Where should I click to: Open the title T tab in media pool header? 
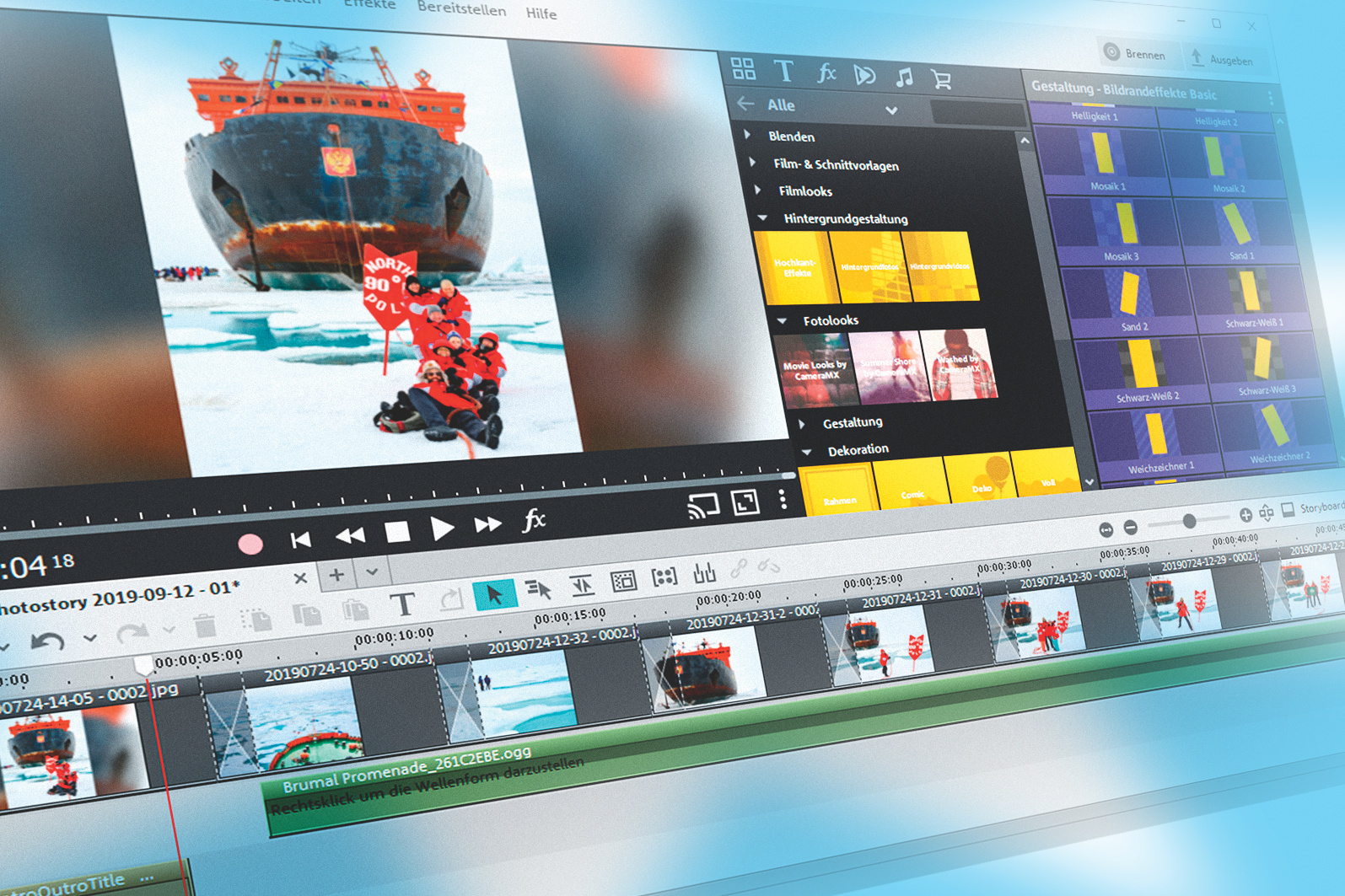[x=784, y=72]
